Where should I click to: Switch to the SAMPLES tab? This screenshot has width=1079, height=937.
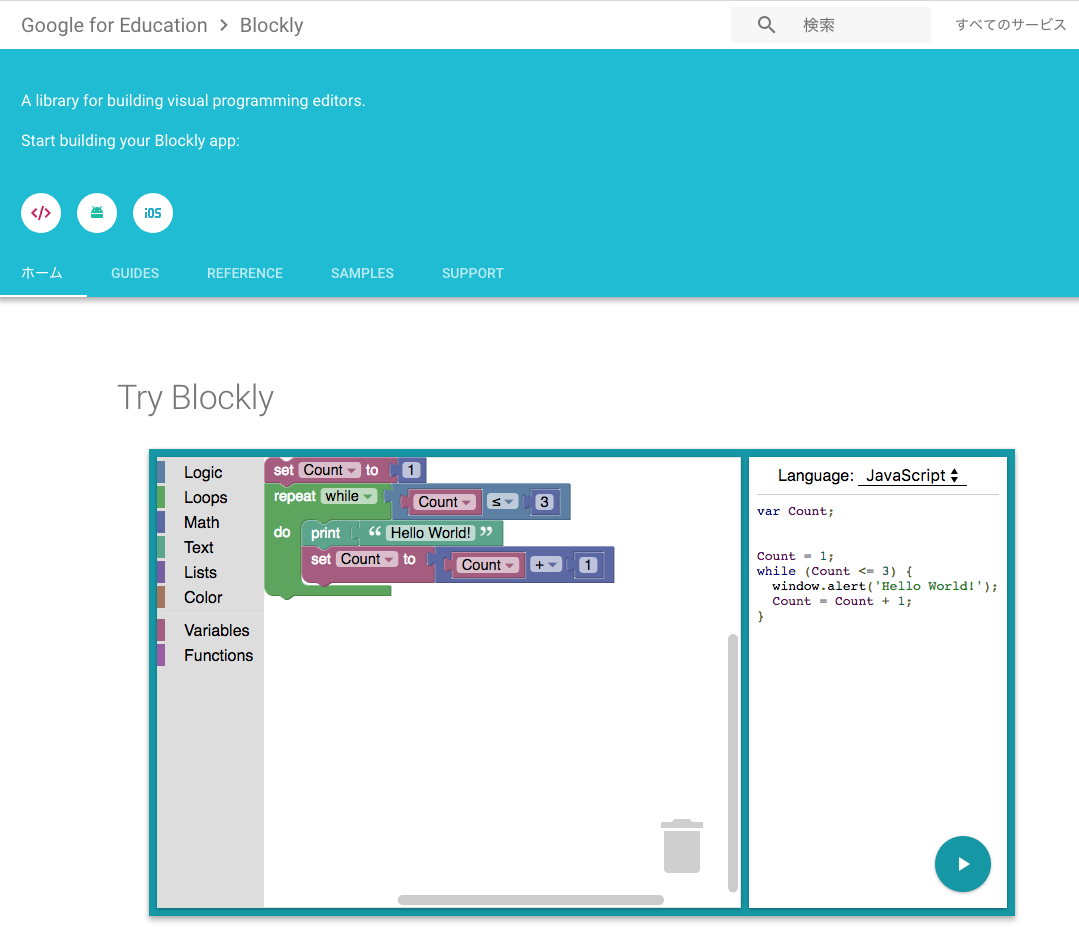[x=362, y=273]
